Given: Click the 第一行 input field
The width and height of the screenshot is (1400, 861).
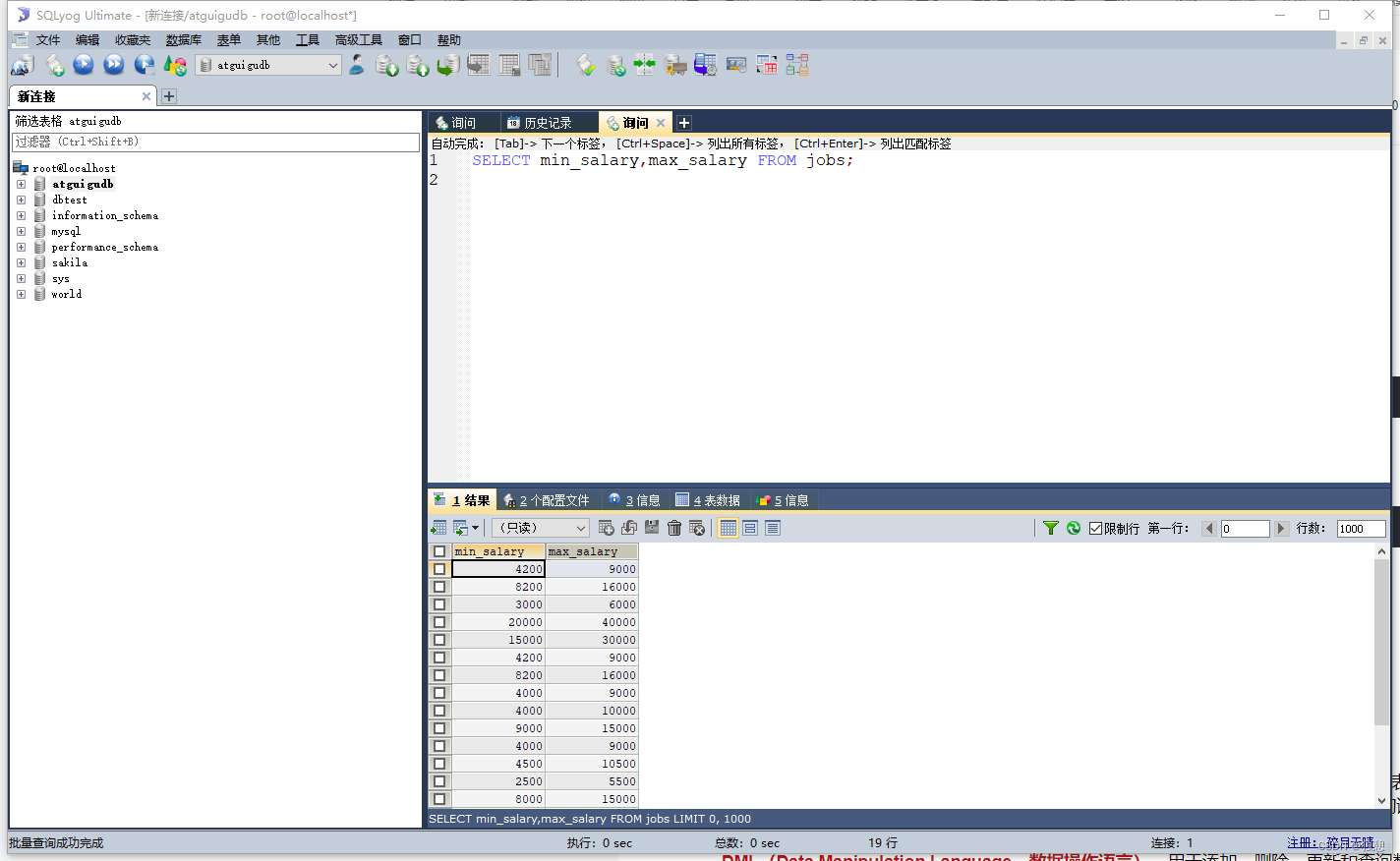Looking at the screenshot, I should 1245,528.
